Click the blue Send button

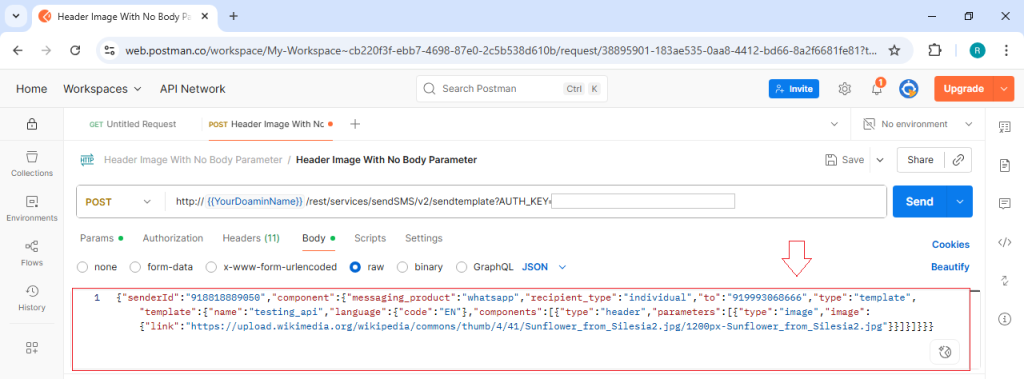coord(920,201)
